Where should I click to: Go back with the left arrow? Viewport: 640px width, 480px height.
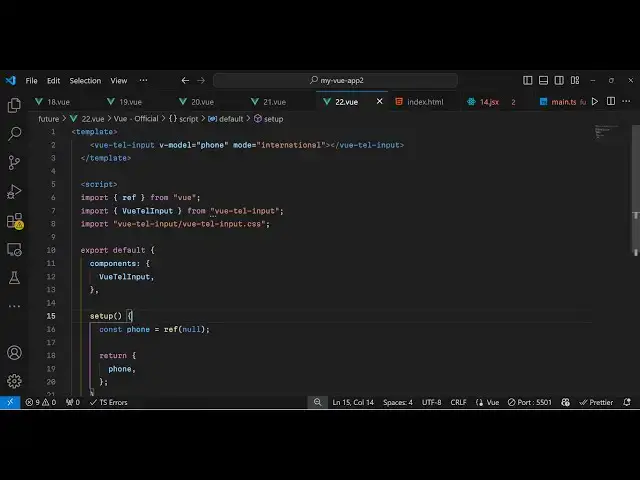pos(185,80)
